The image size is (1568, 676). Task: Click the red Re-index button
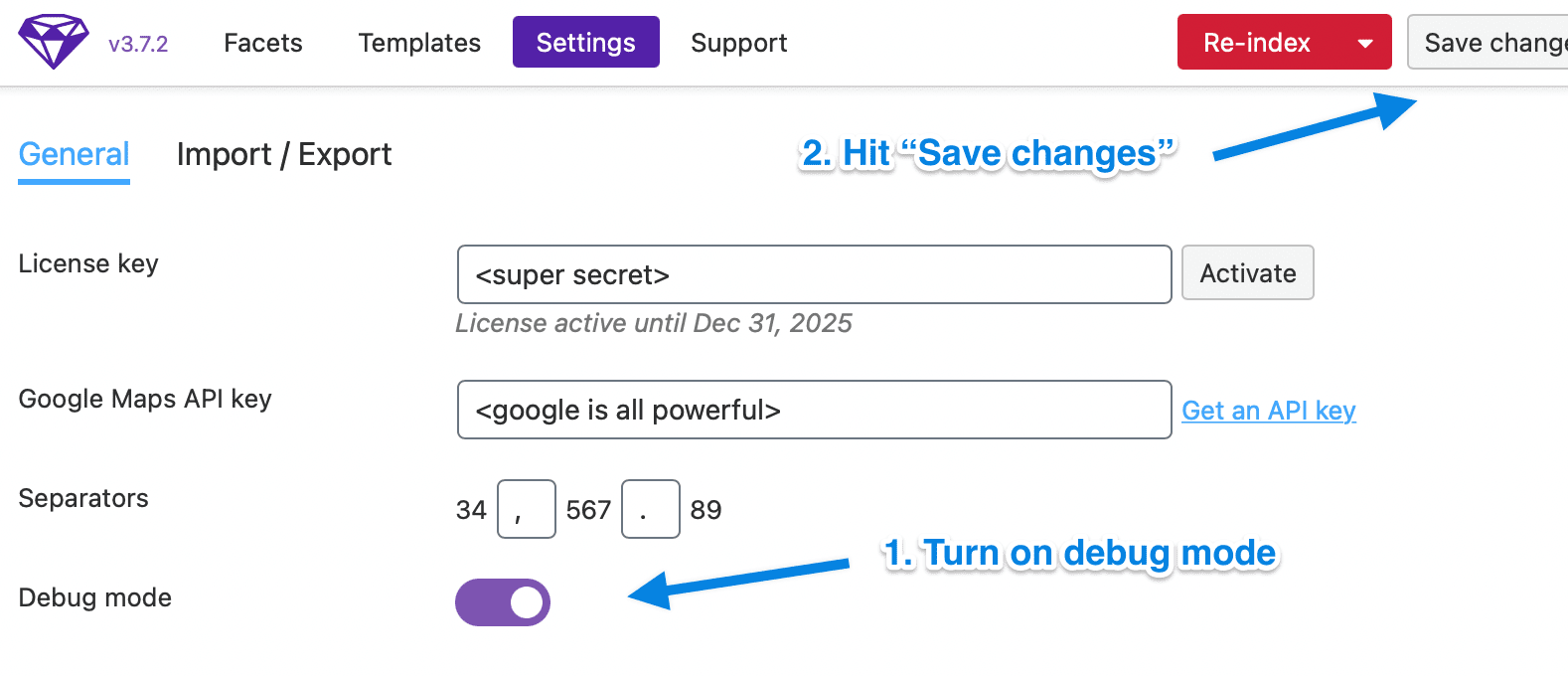tap(1258, 43)
